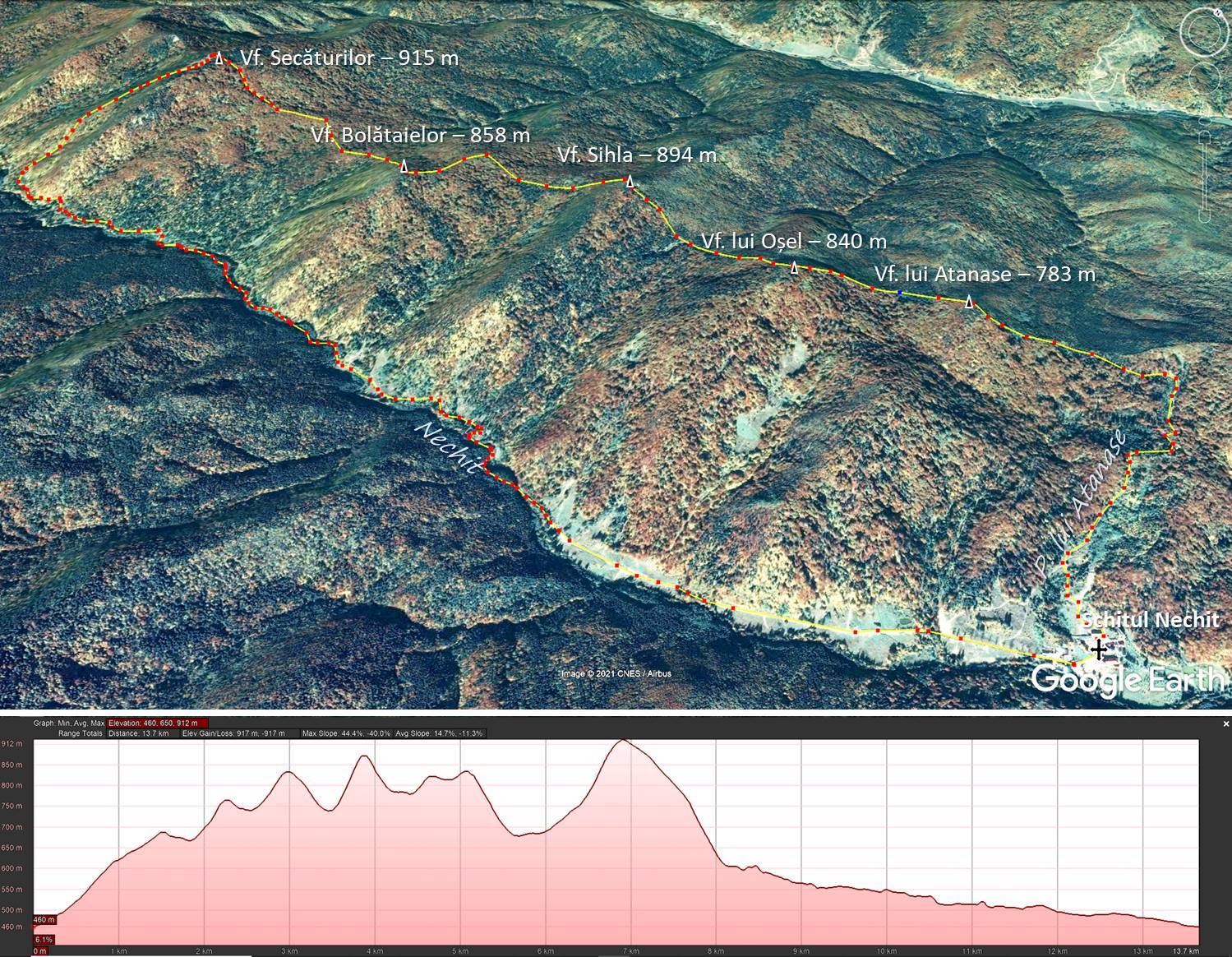
Task: Click the Elev Gain/Loss statistic
Action: (233, 733)
